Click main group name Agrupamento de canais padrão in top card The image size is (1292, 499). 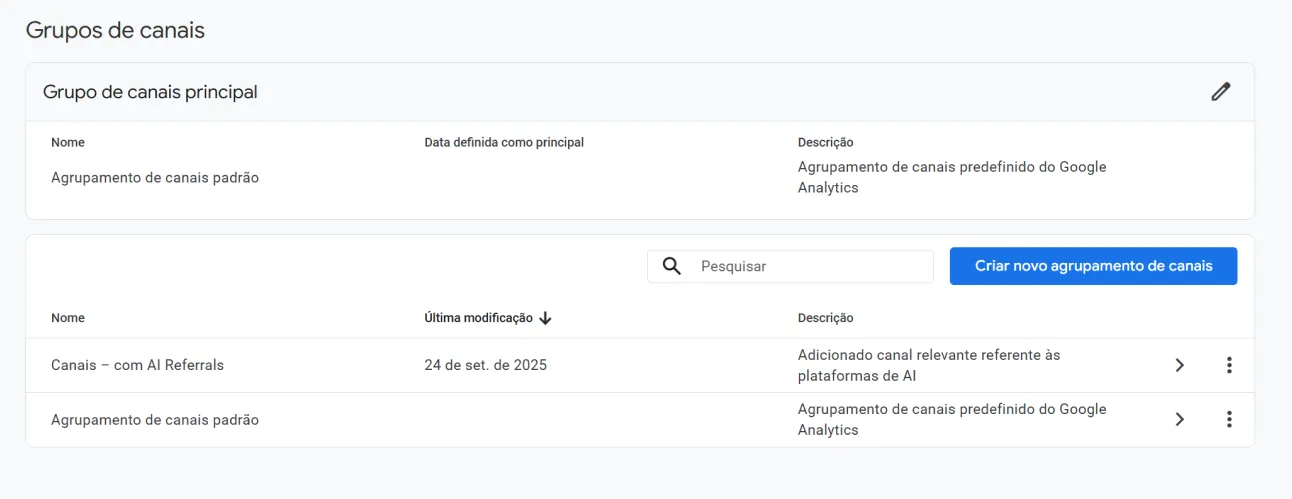point(155,178)
